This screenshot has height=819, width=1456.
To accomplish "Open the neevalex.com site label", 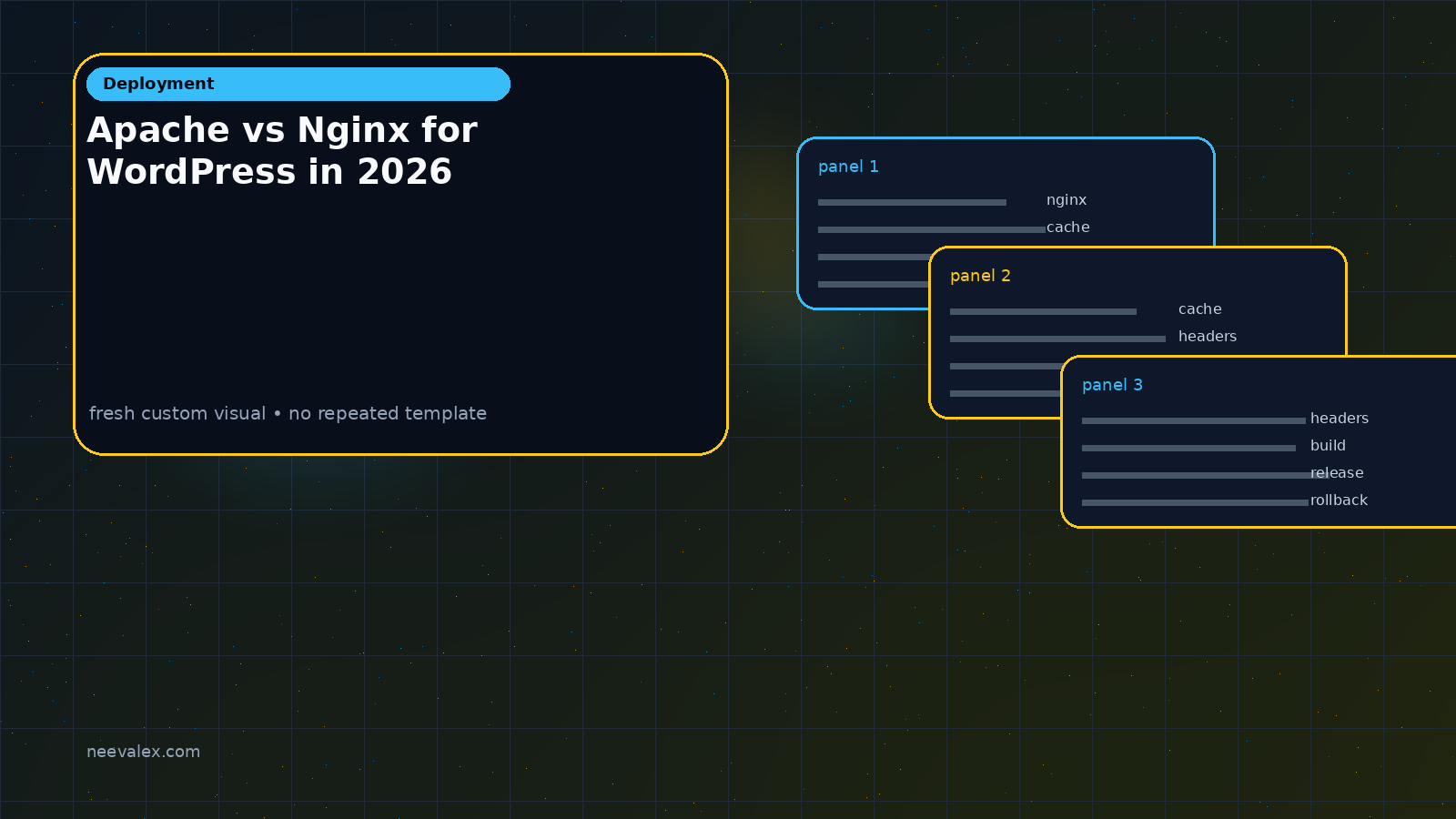I will 143,752.
